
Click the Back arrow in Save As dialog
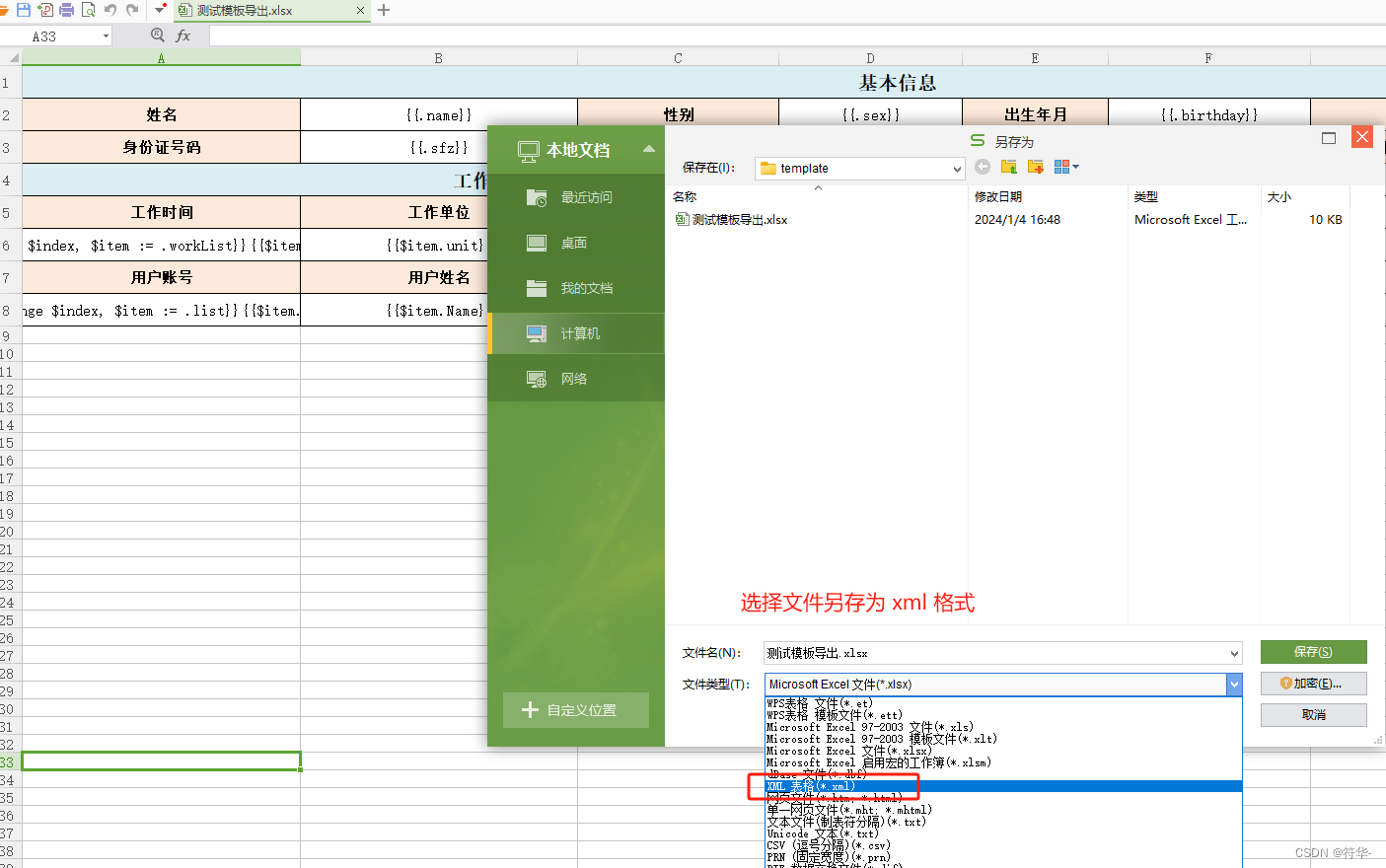pyautogui.click(x=983, y=167)
